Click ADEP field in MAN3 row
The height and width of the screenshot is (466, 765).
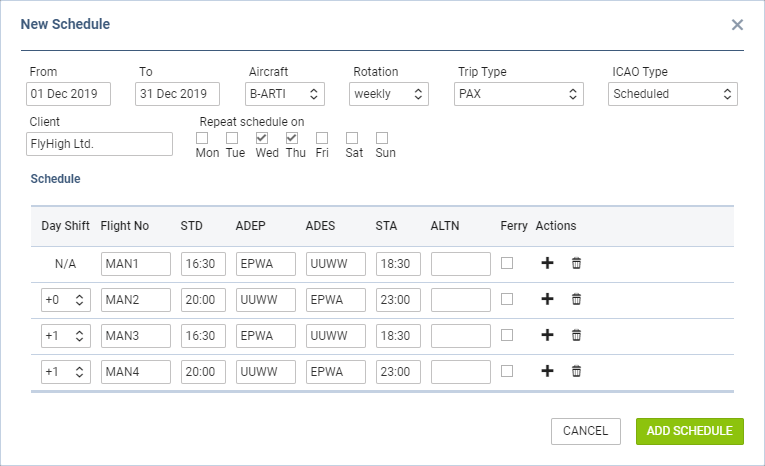coord(266,336)
